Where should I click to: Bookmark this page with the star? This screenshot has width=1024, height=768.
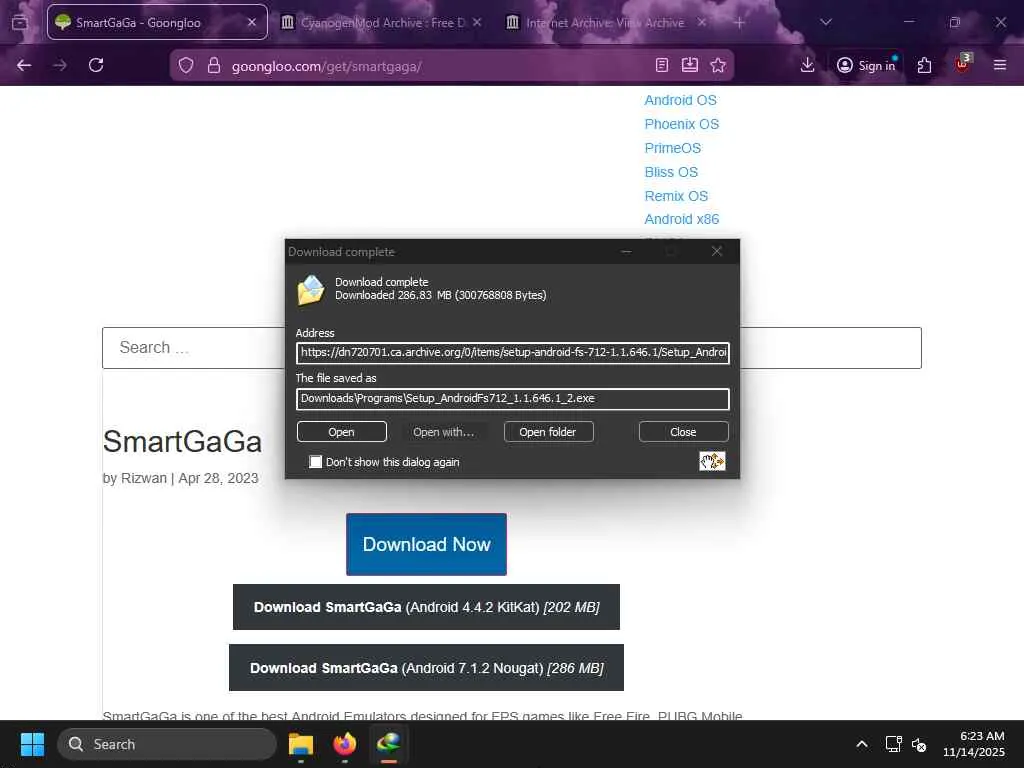pyautogui.click(x=718, y=65)
